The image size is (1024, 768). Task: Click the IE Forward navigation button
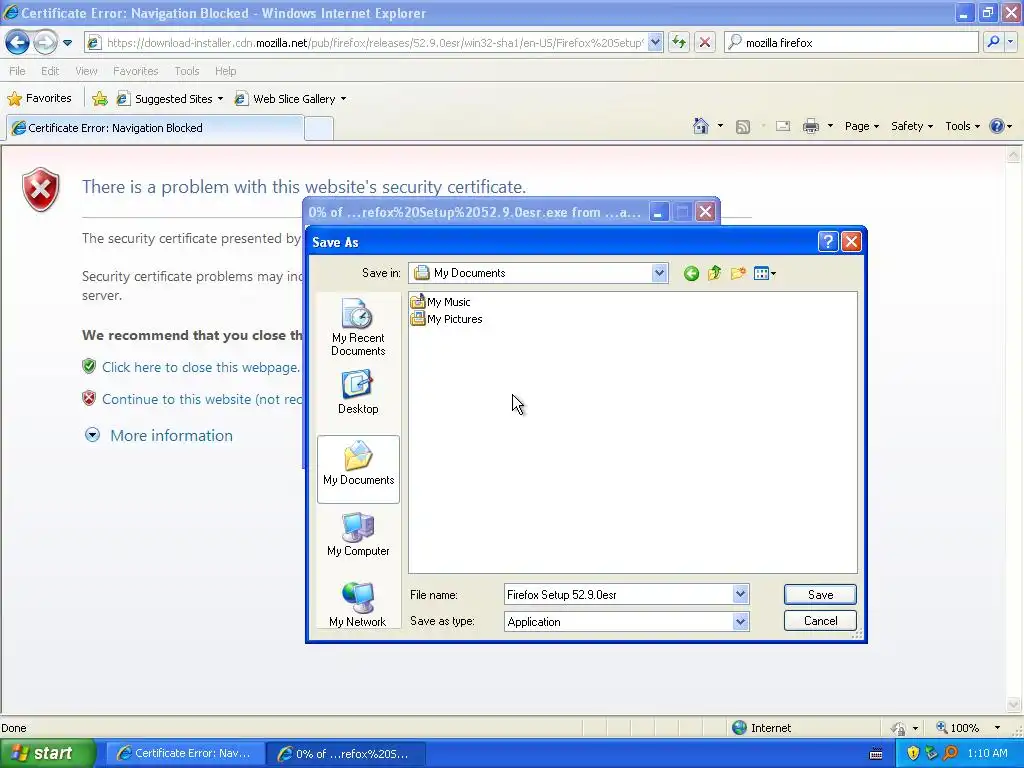[x=45, y=42]
